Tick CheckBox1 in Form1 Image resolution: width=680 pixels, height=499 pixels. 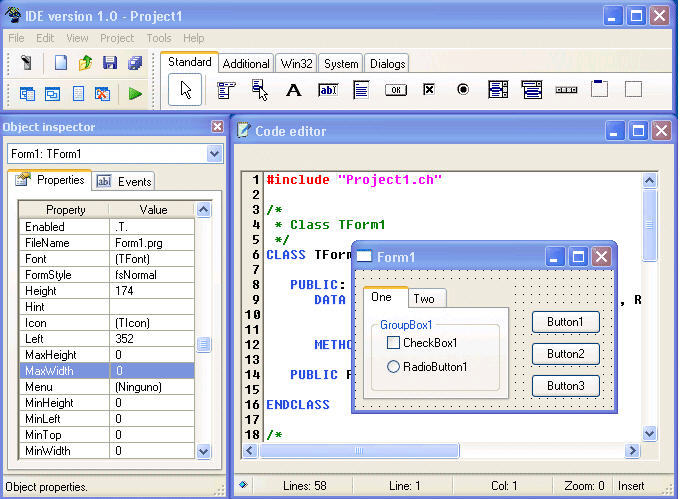(x=393, y=343)
